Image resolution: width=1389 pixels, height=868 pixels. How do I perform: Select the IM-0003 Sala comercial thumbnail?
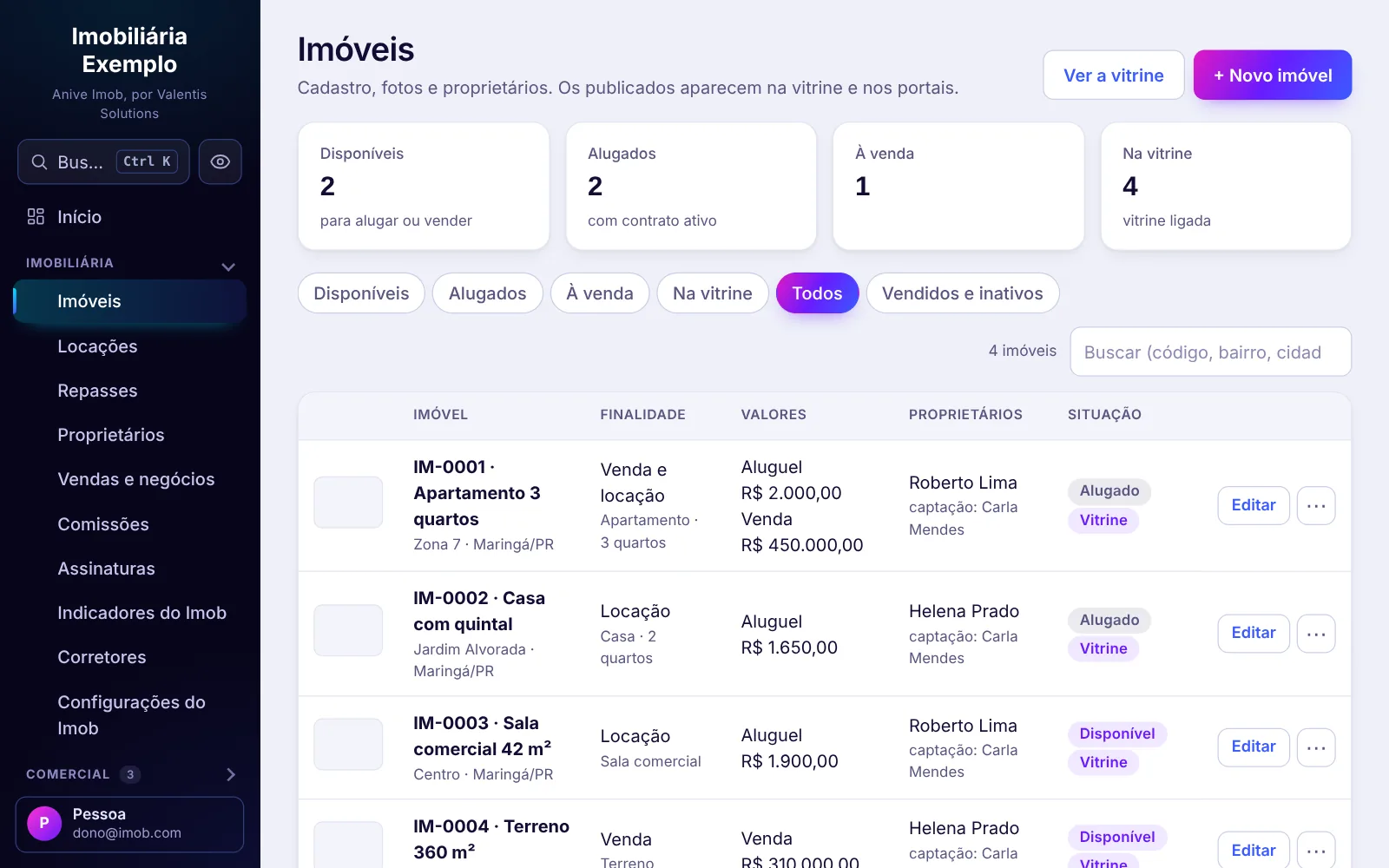coord(348,744)
